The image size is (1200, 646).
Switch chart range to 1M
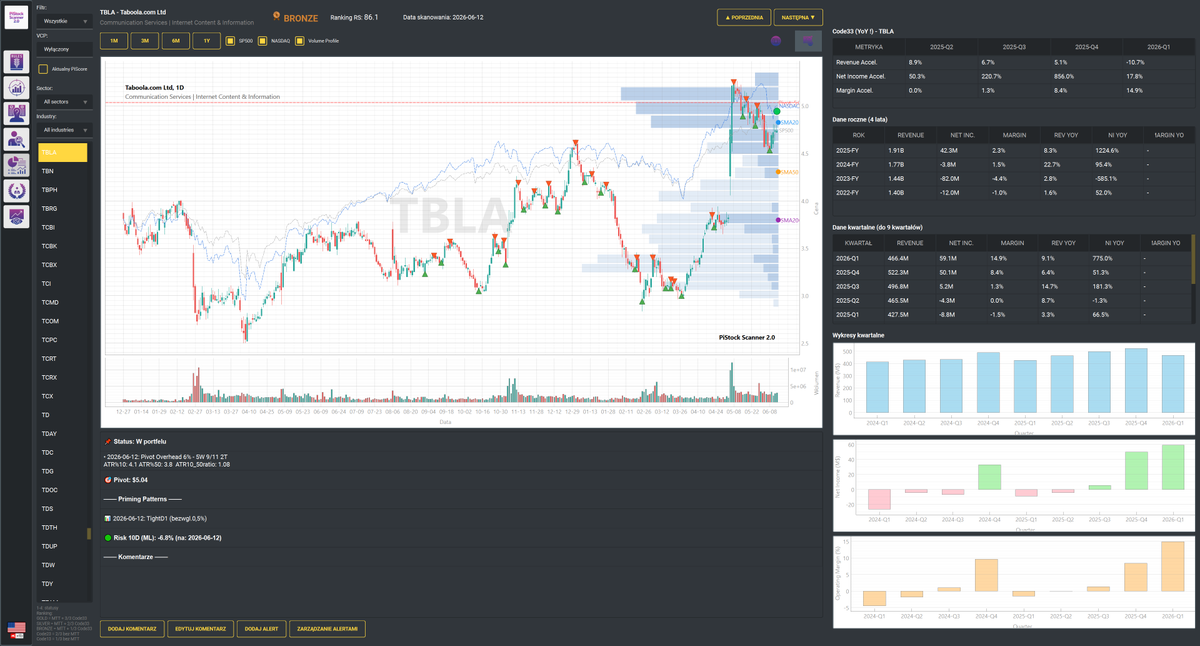113,41
